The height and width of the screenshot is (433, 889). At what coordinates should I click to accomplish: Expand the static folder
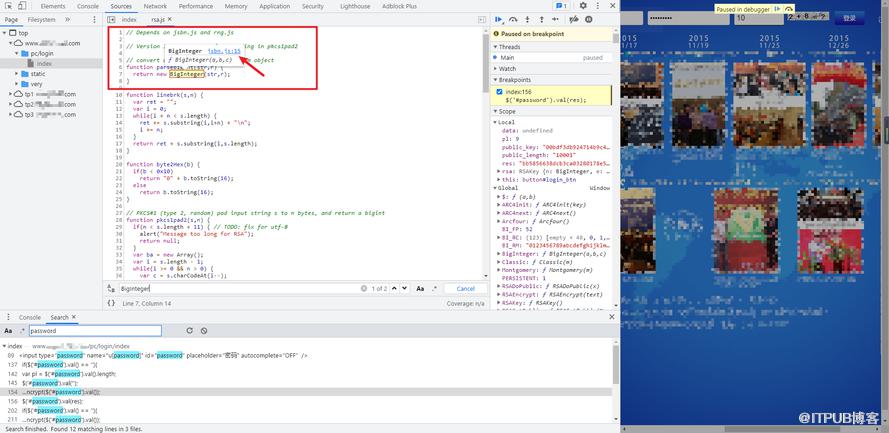point(17,74)
